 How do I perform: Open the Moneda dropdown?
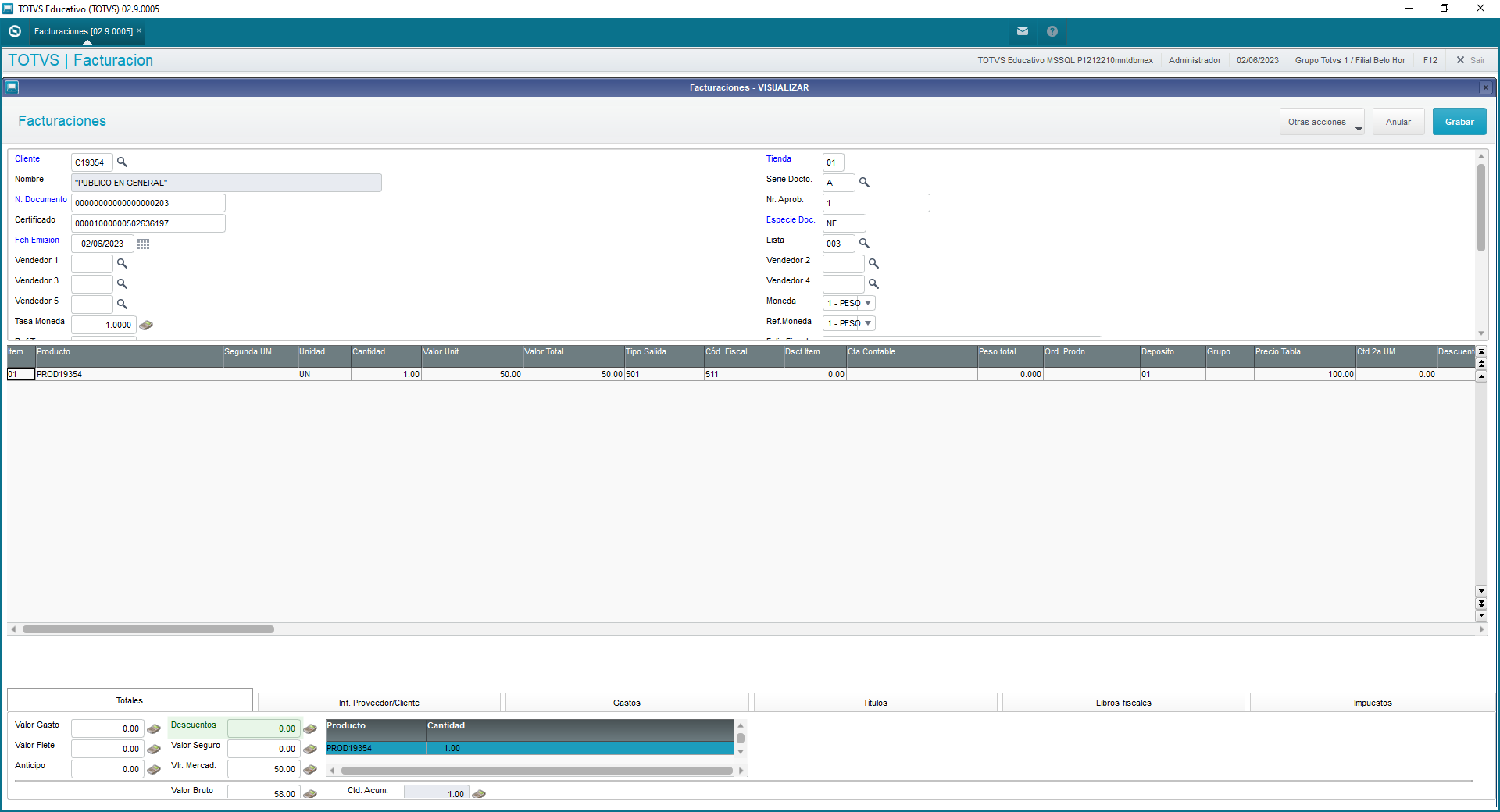click(x=849, y=303)
